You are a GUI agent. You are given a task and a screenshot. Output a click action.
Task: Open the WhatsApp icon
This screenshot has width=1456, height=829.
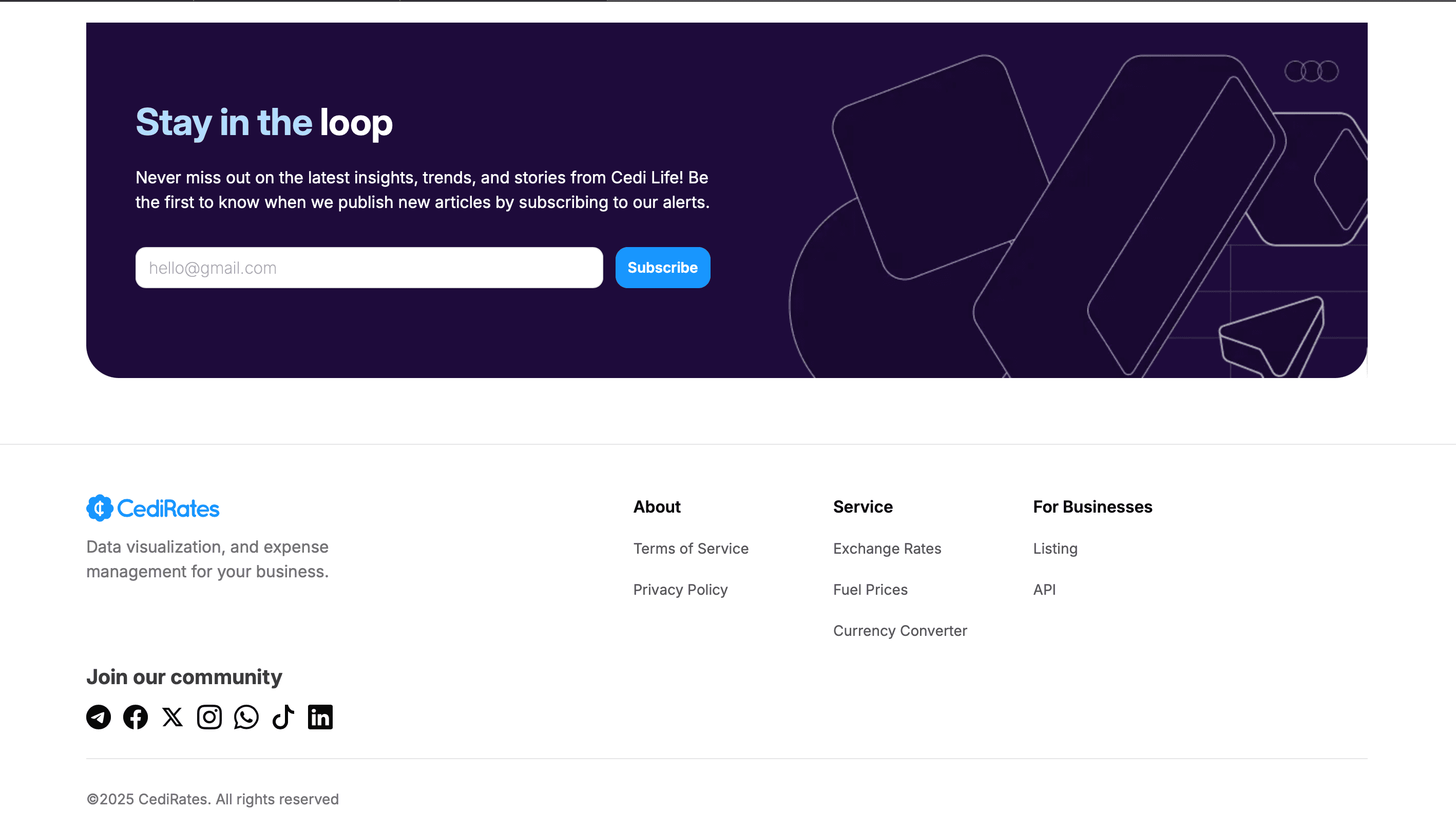coord(246,717)
